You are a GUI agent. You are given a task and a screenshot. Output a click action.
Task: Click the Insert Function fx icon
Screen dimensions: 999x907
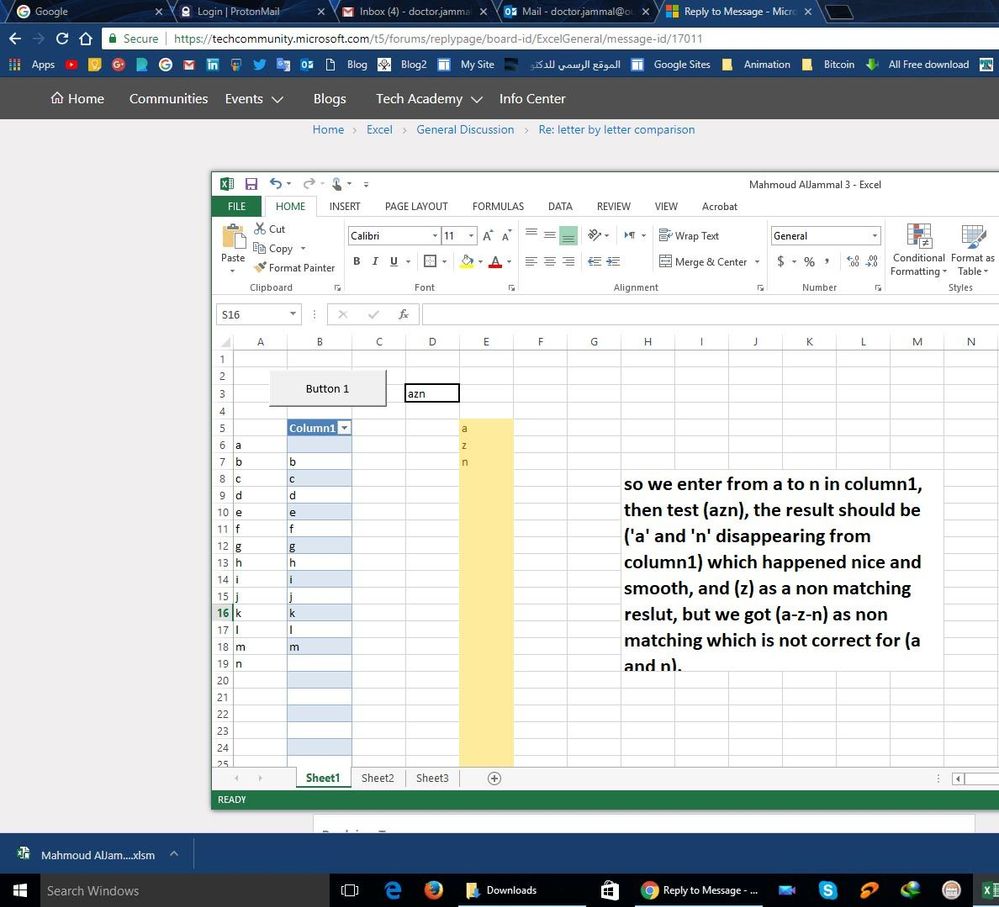point(403,314)
